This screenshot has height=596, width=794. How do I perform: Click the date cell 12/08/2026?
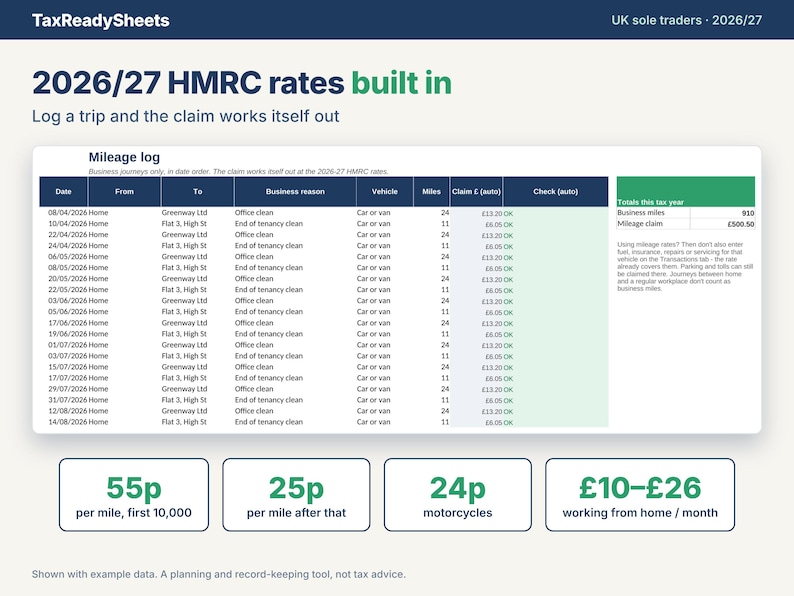click(67, 411)
